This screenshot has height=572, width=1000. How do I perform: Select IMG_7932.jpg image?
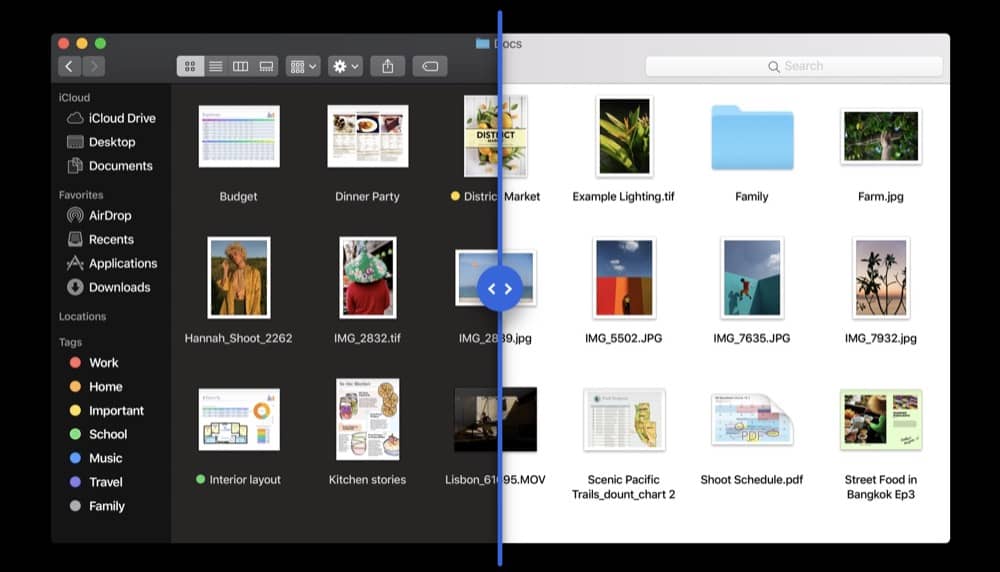pyautogui.click(x=881, y=278)
